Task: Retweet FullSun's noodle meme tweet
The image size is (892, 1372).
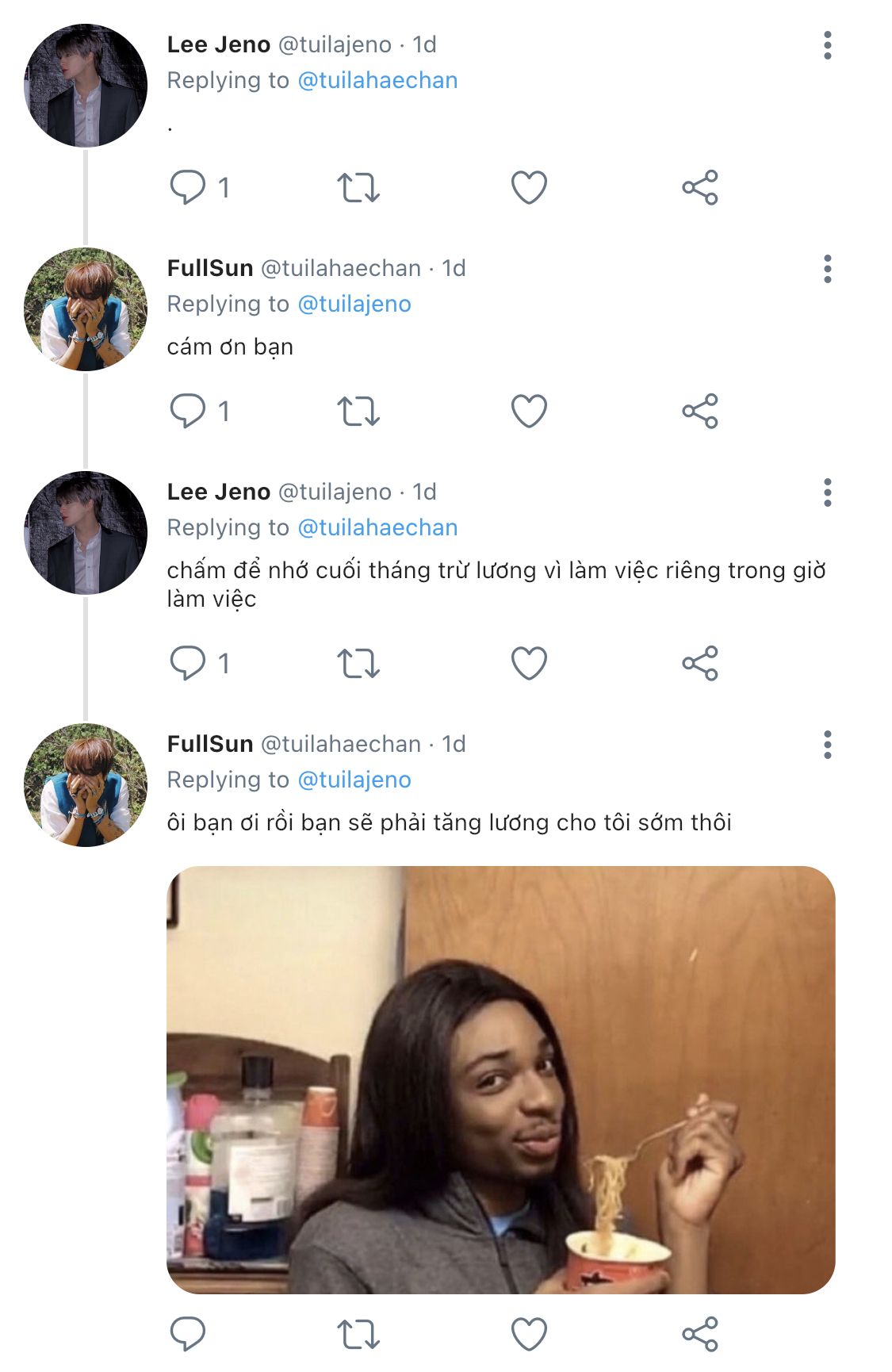Action: 358,1334
